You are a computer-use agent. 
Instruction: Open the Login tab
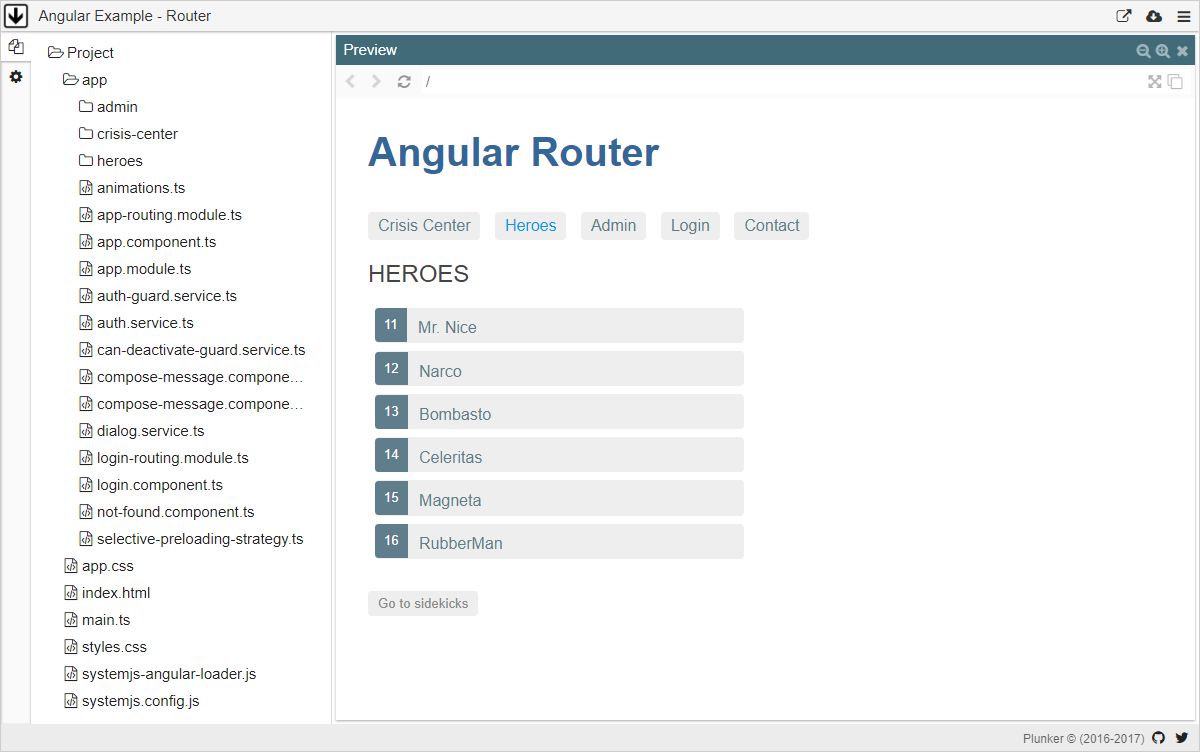(x=690, y=225)
